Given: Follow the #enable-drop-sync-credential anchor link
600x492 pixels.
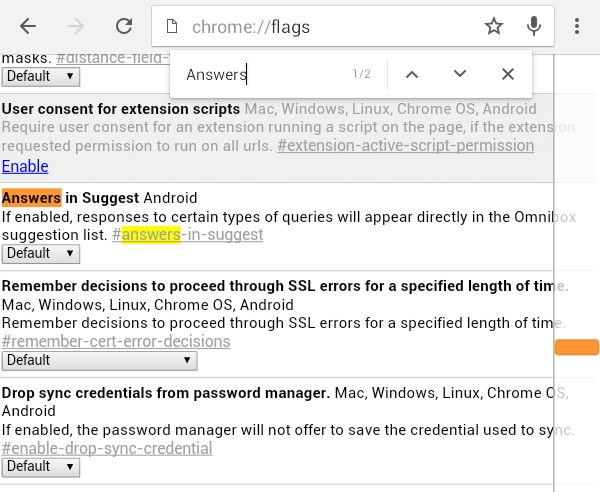Looking at the screenshot, I should pyautogui.click(x=107, y=448).
